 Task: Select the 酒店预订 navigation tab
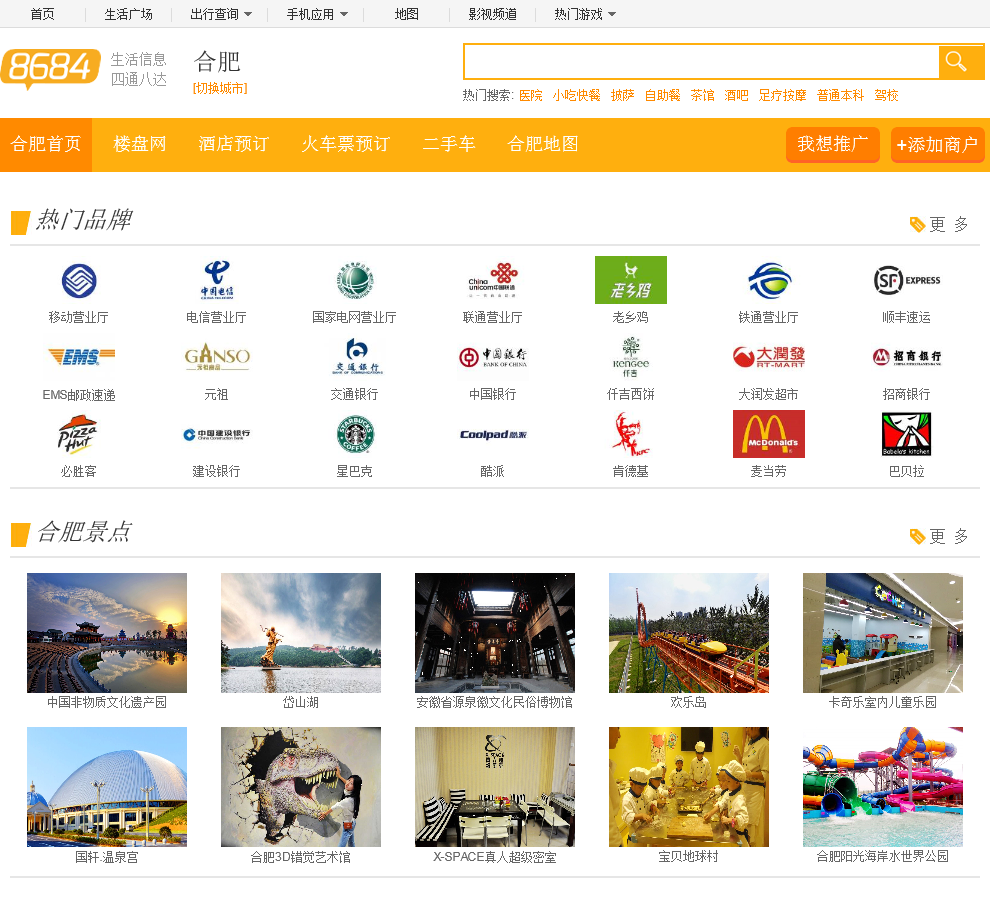[234, 145]
